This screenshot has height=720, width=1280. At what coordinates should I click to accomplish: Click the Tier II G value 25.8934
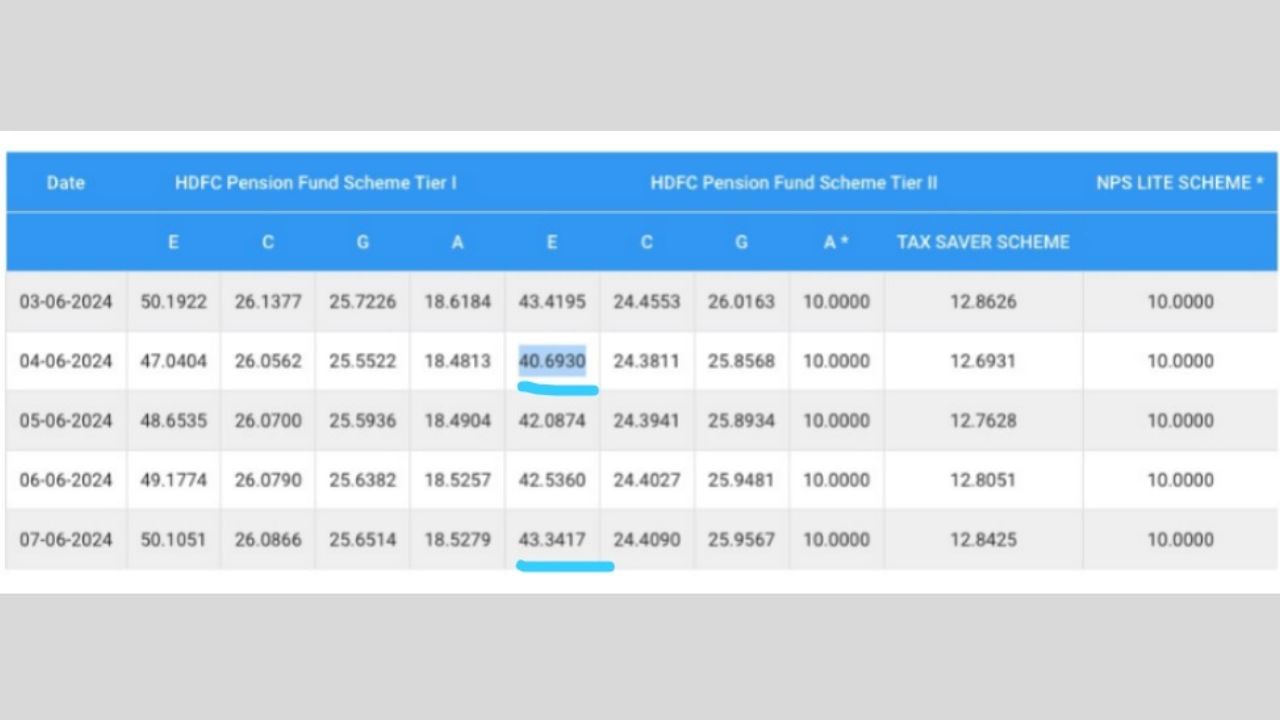741,421
